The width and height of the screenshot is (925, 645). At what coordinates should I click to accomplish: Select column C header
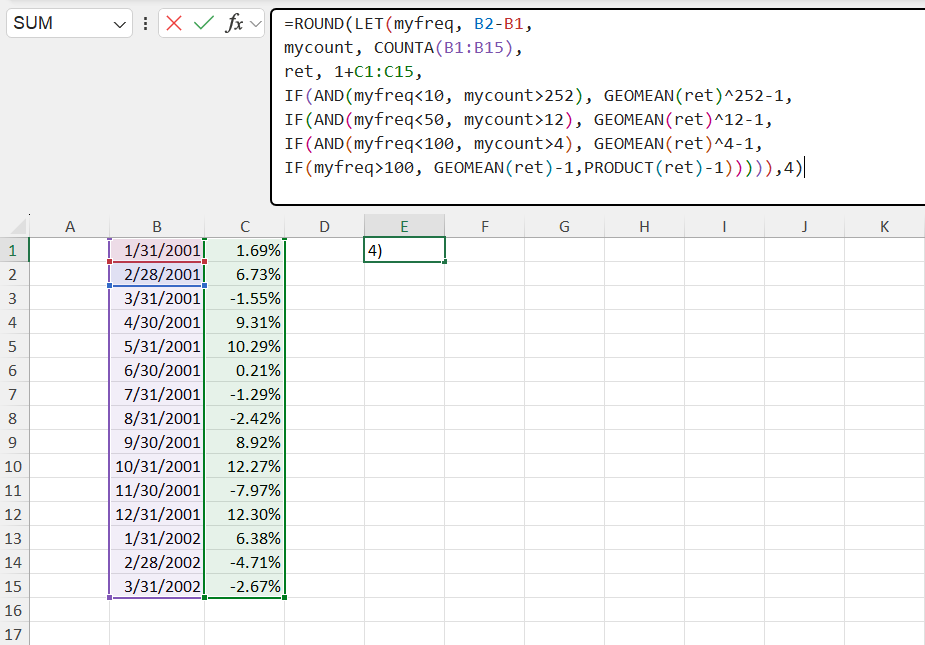[244, 227]
